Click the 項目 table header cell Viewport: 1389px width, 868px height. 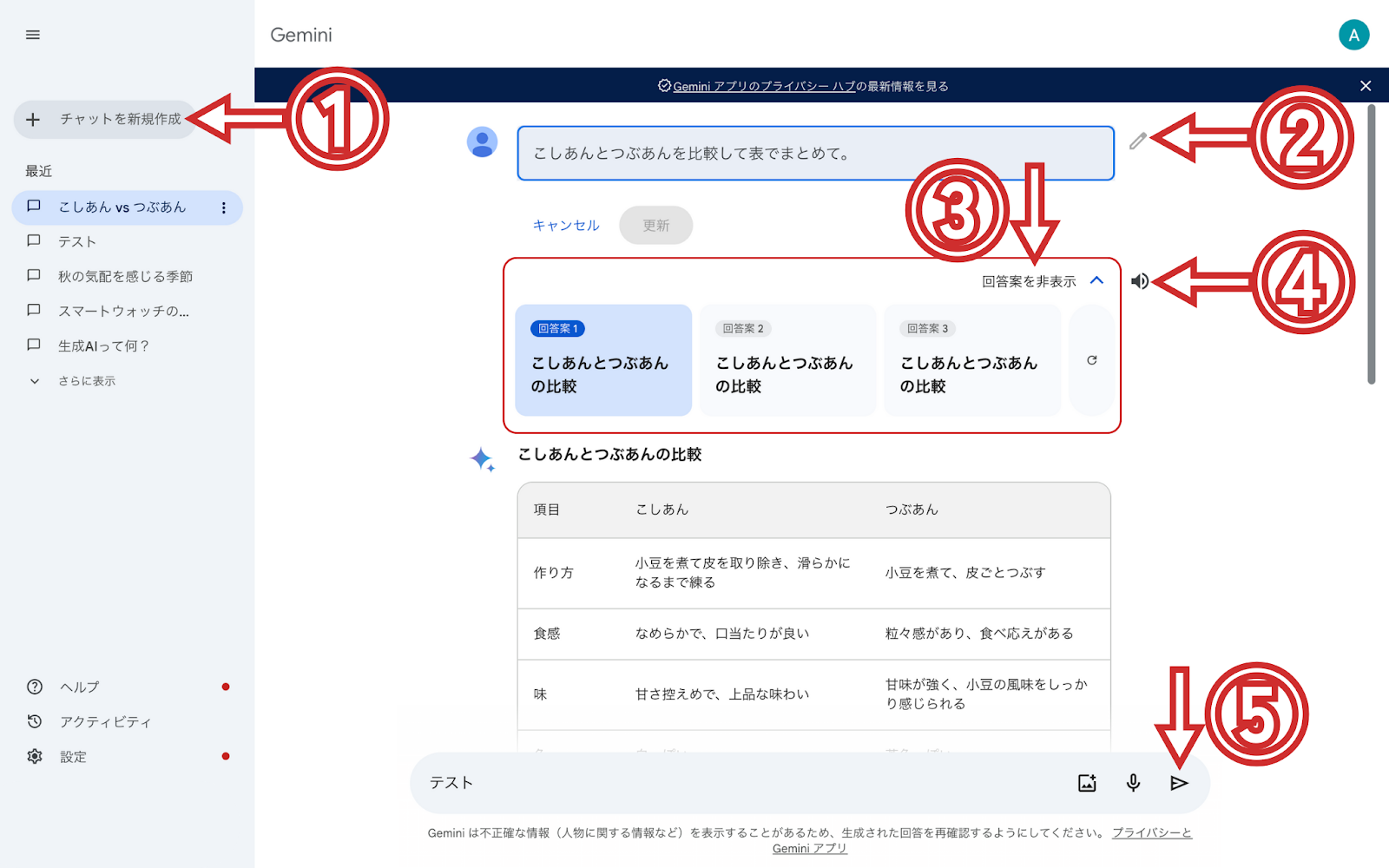pyautogui.click(x=547, y=510)
